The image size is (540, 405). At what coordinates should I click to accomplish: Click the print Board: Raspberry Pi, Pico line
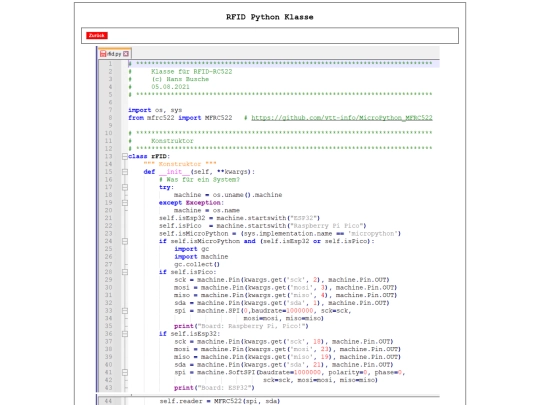pyautogui.click(x=241, y=326)
